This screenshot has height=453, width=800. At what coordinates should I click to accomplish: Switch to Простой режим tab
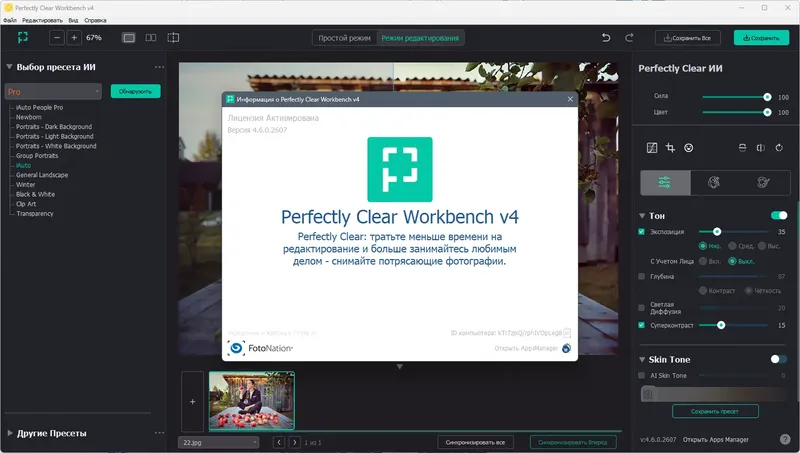[344, 38]
